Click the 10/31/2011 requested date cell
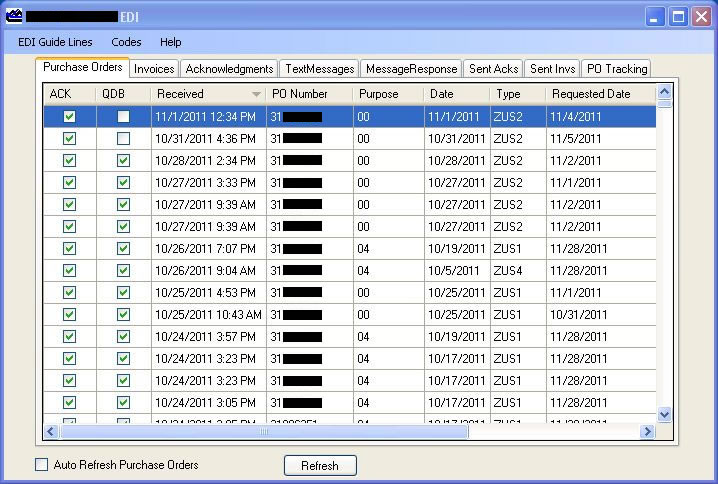Viewport: 718px width, 484px height. (601, 314)
